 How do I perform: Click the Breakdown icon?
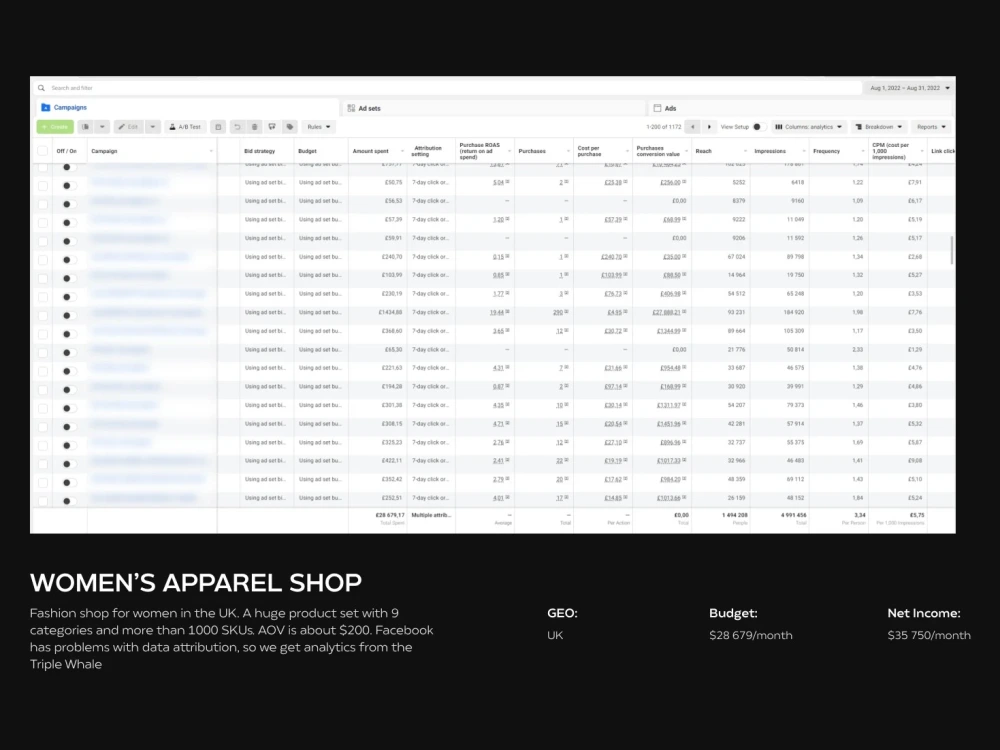[x=858, y=127]
